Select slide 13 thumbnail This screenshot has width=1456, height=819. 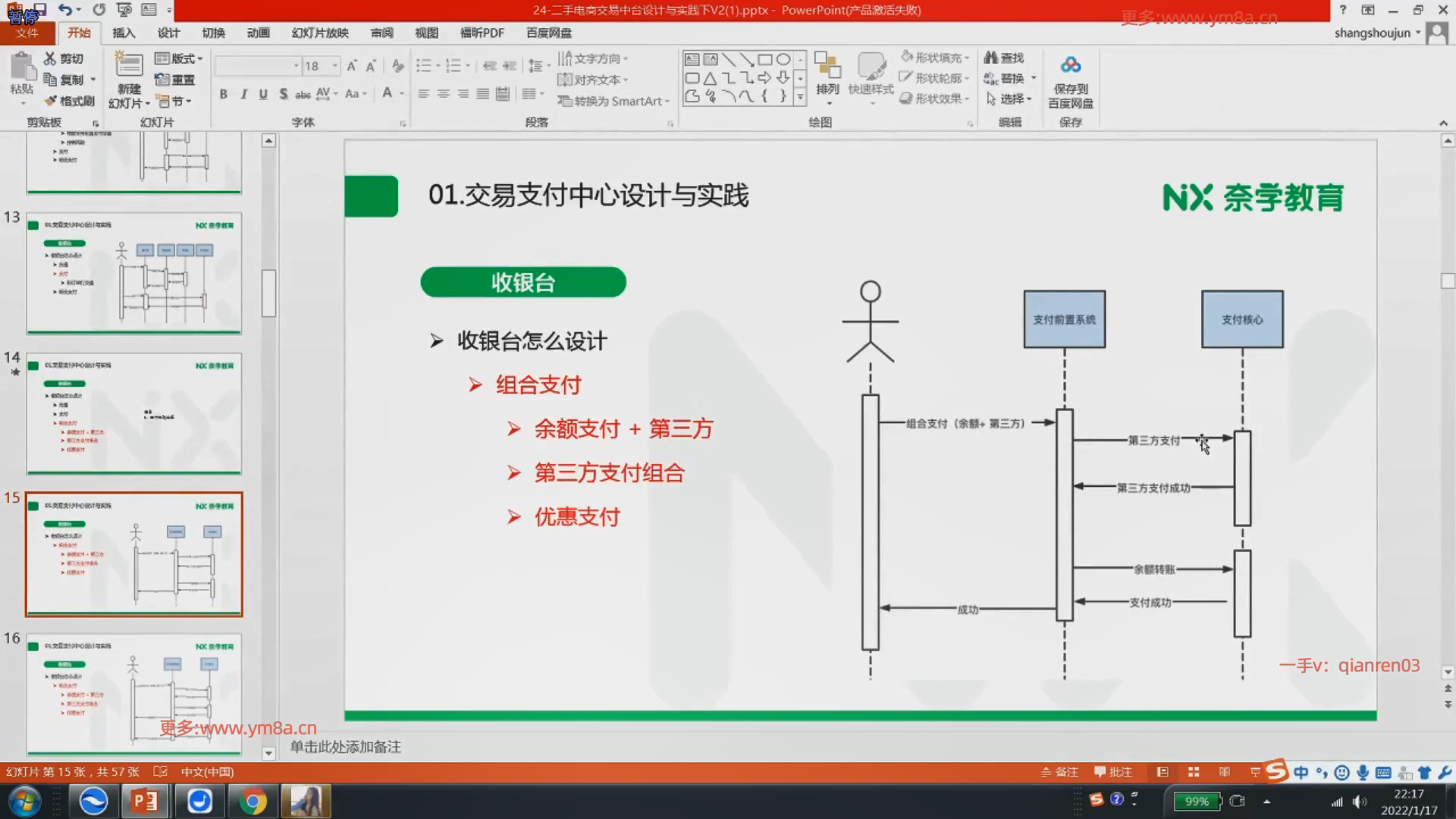[134, 274]
